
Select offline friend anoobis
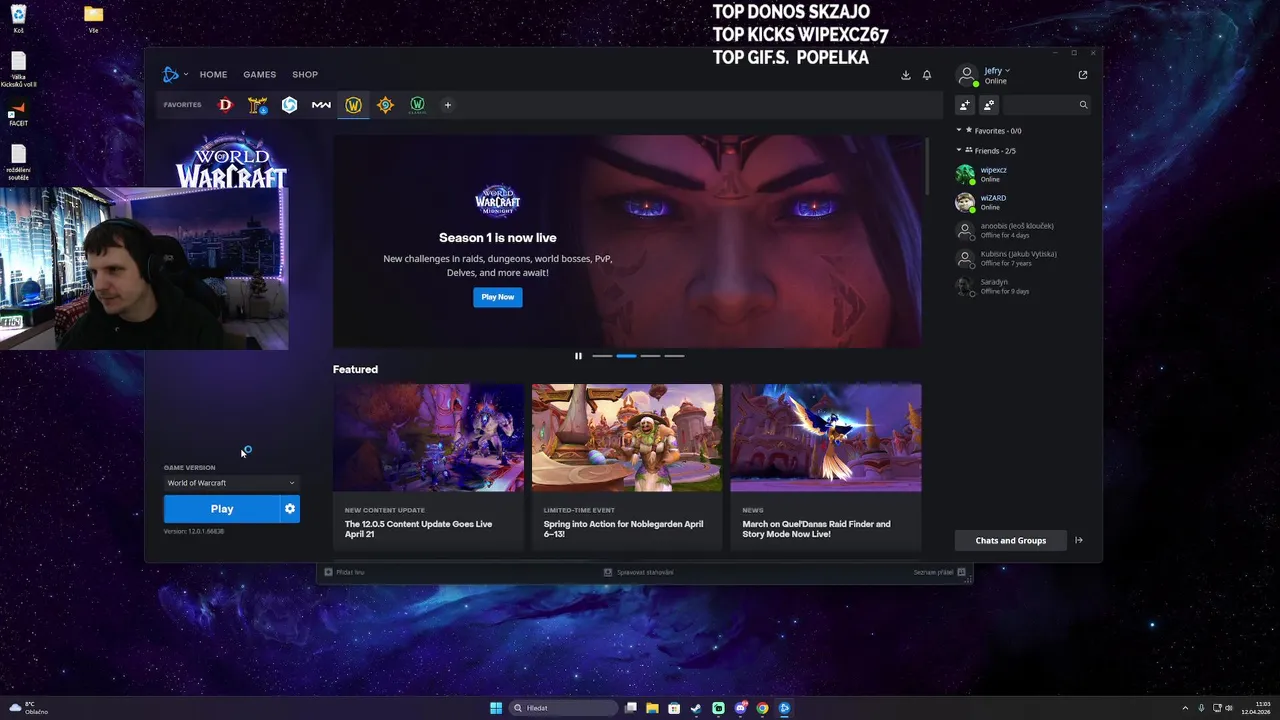tap(1020, 230)
